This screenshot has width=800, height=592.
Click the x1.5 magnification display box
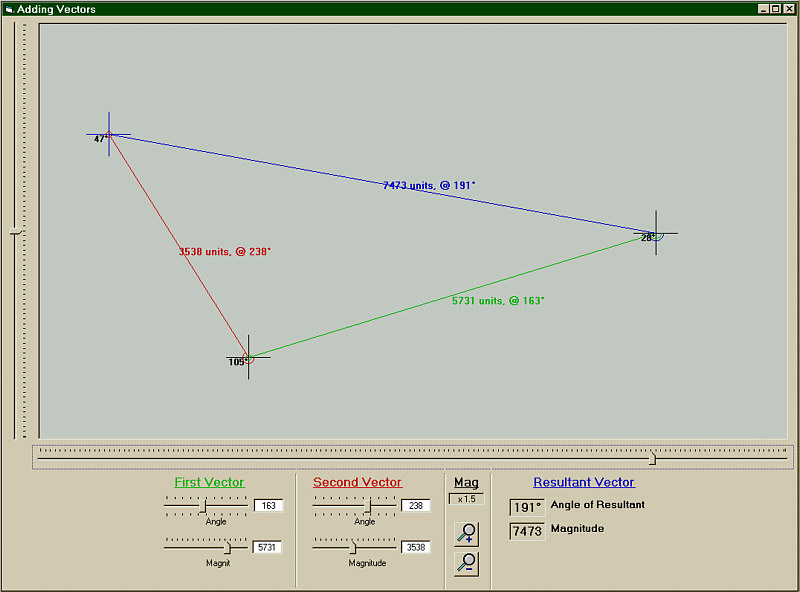[x=466, y=499]
